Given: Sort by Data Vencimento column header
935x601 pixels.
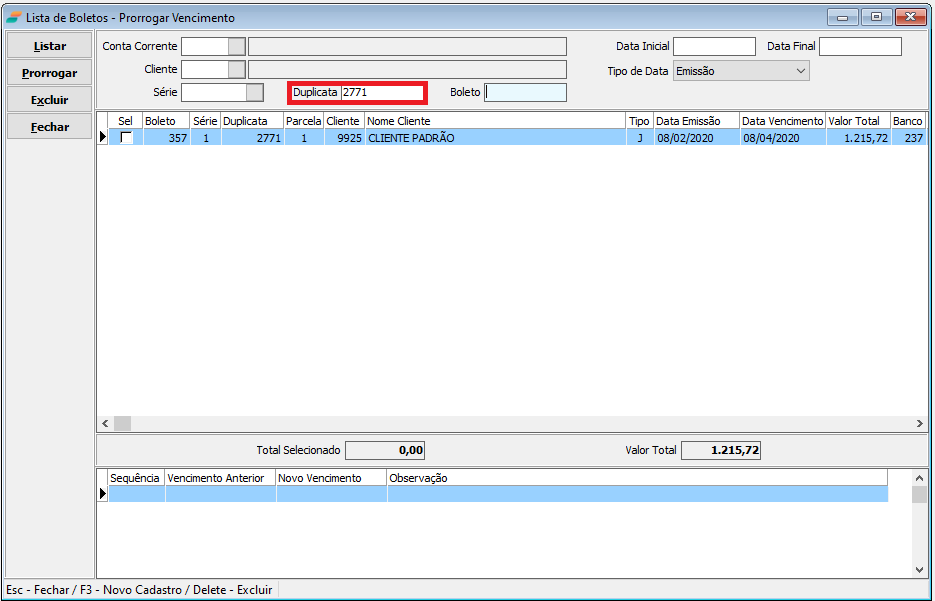Looking at the screenshot, I should (x=782, y=121).
